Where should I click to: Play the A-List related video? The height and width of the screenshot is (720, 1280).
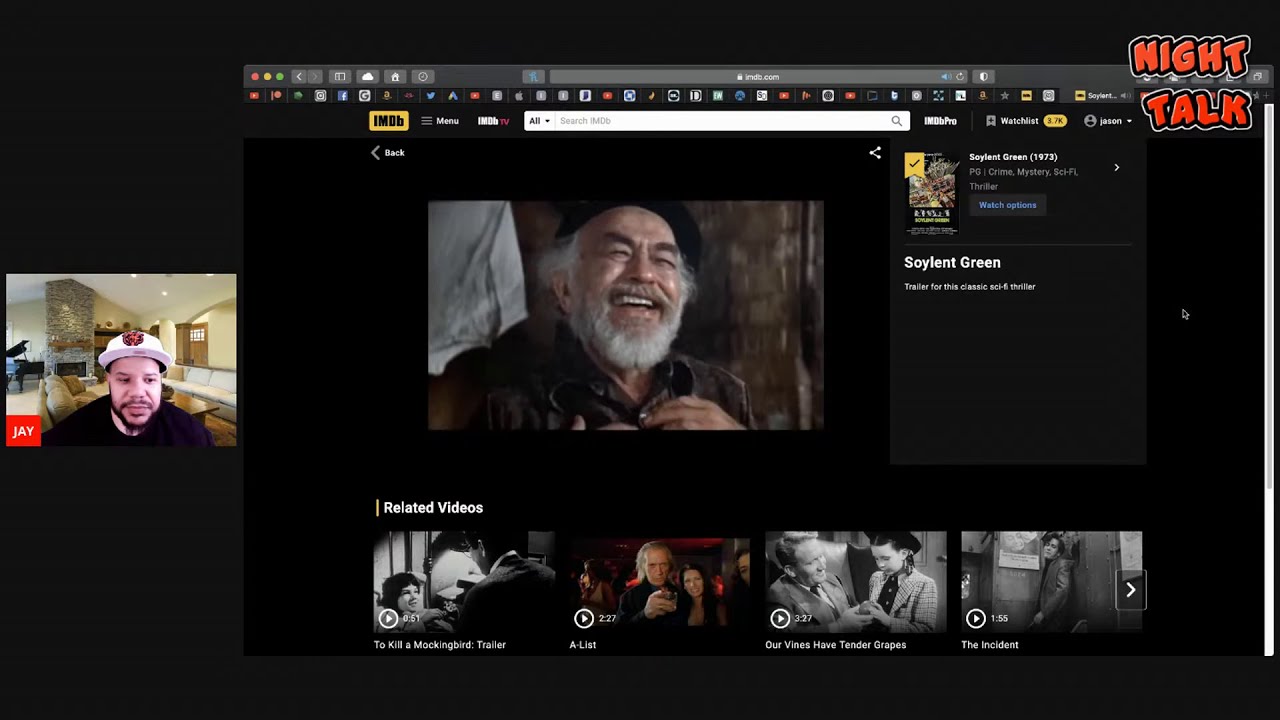[x=660, y=582]
